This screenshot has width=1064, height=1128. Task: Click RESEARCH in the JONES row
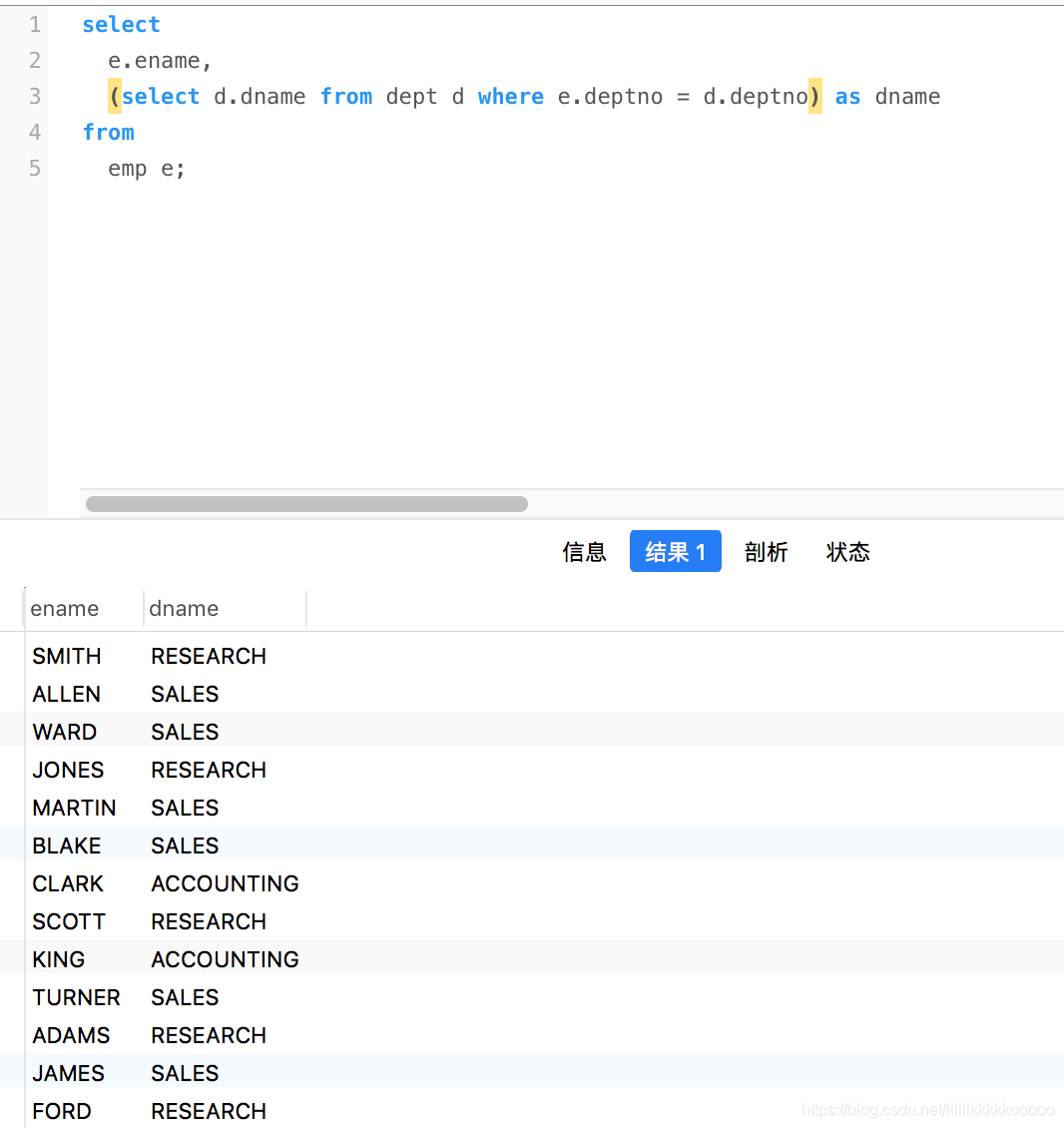pos(209,770)
